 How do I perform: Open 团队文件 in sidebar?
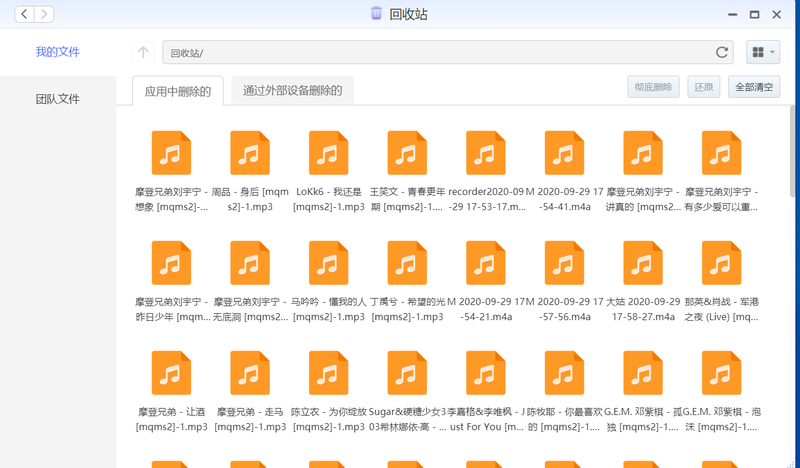(x=58, y=98)
